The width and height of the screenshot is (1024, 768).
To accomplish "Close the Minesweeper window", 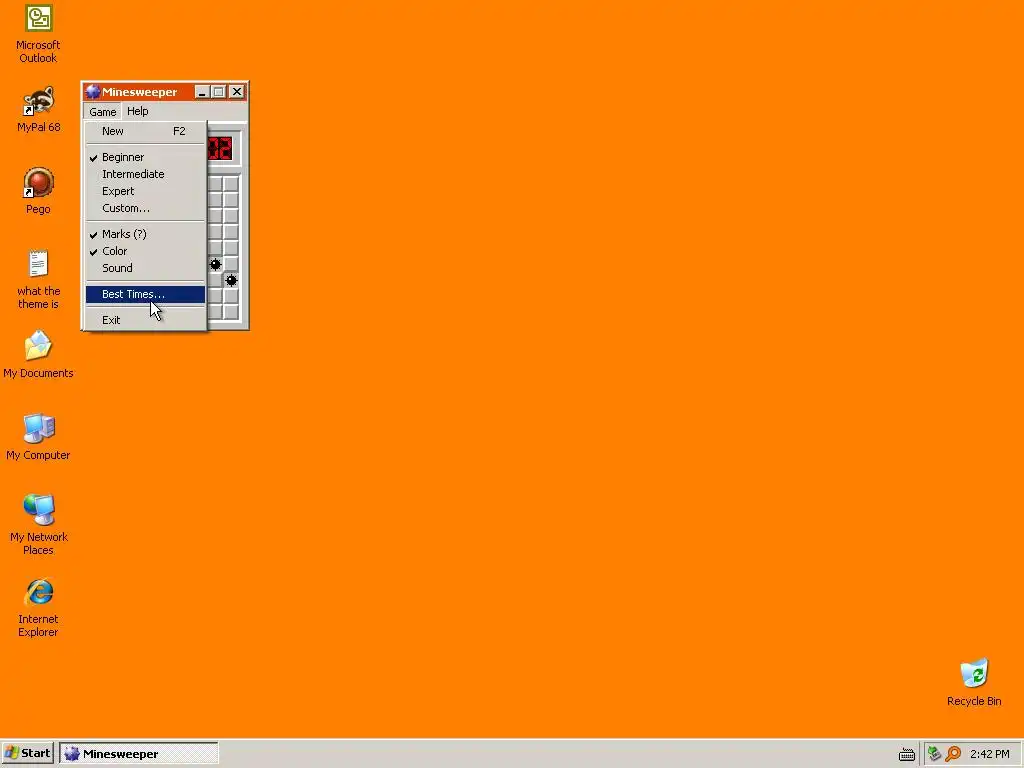I will click(237, 92).
